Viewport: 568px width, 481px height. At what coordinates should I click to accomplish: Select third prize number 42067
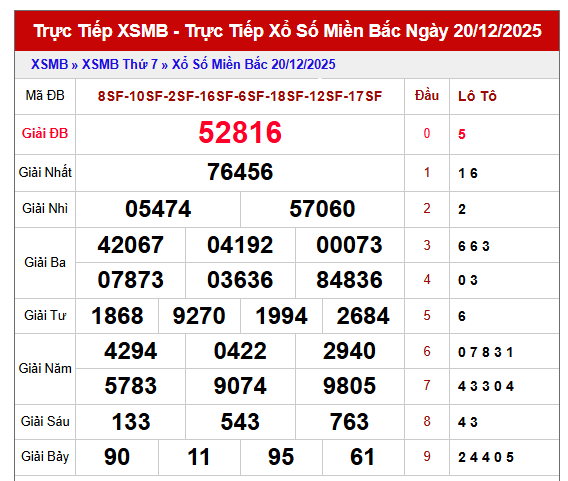130,245
